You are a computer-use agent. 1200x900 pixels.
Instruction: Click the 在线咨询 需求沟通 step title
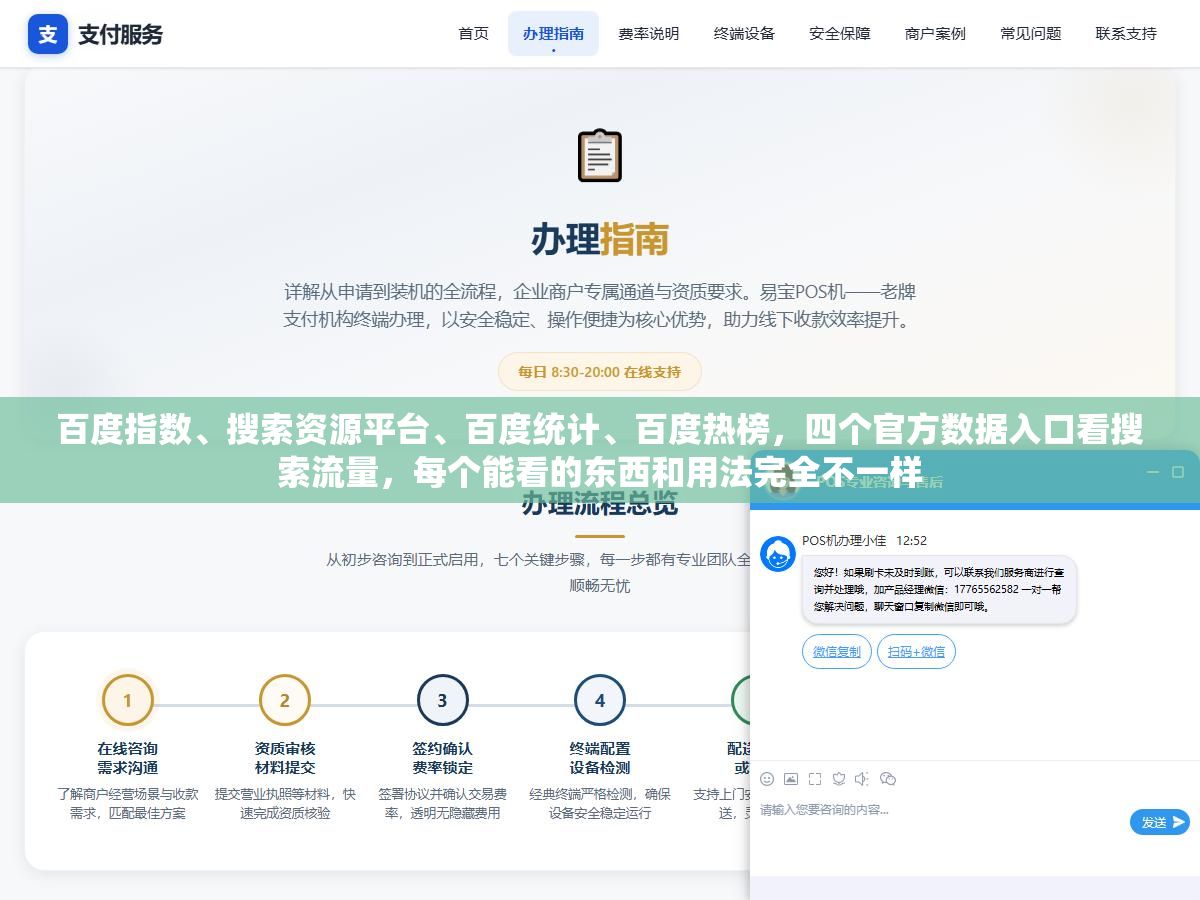click(x=127, y=758)
